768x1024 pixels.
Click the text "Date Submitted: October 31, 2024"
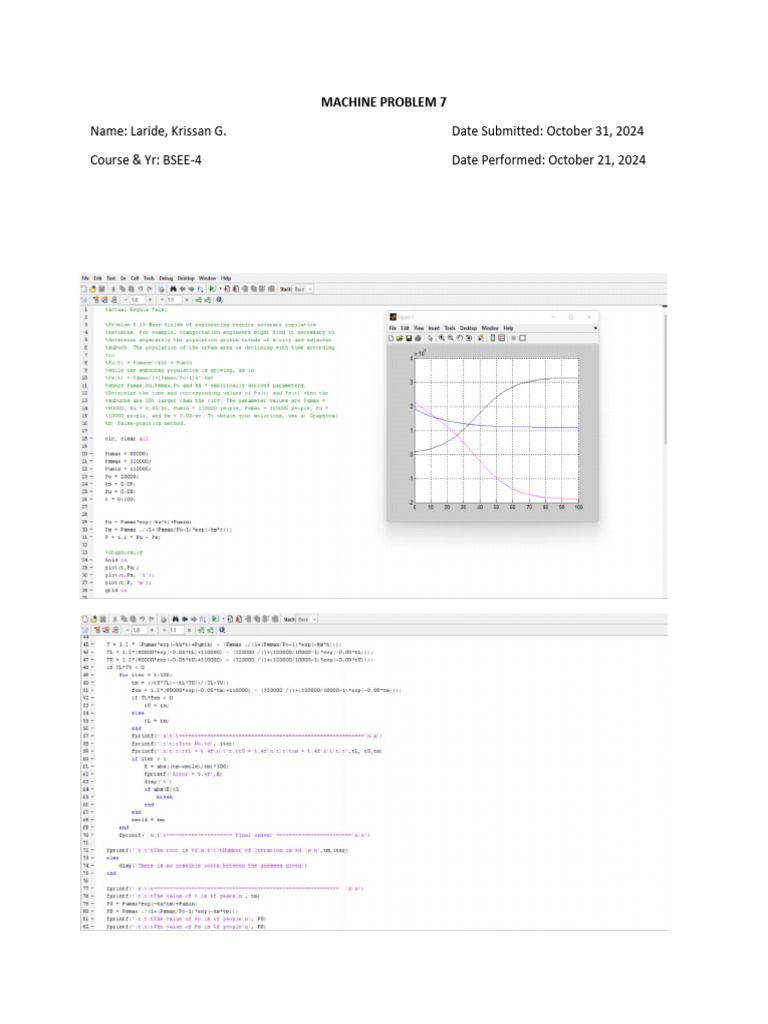click(x=547, y=131)
